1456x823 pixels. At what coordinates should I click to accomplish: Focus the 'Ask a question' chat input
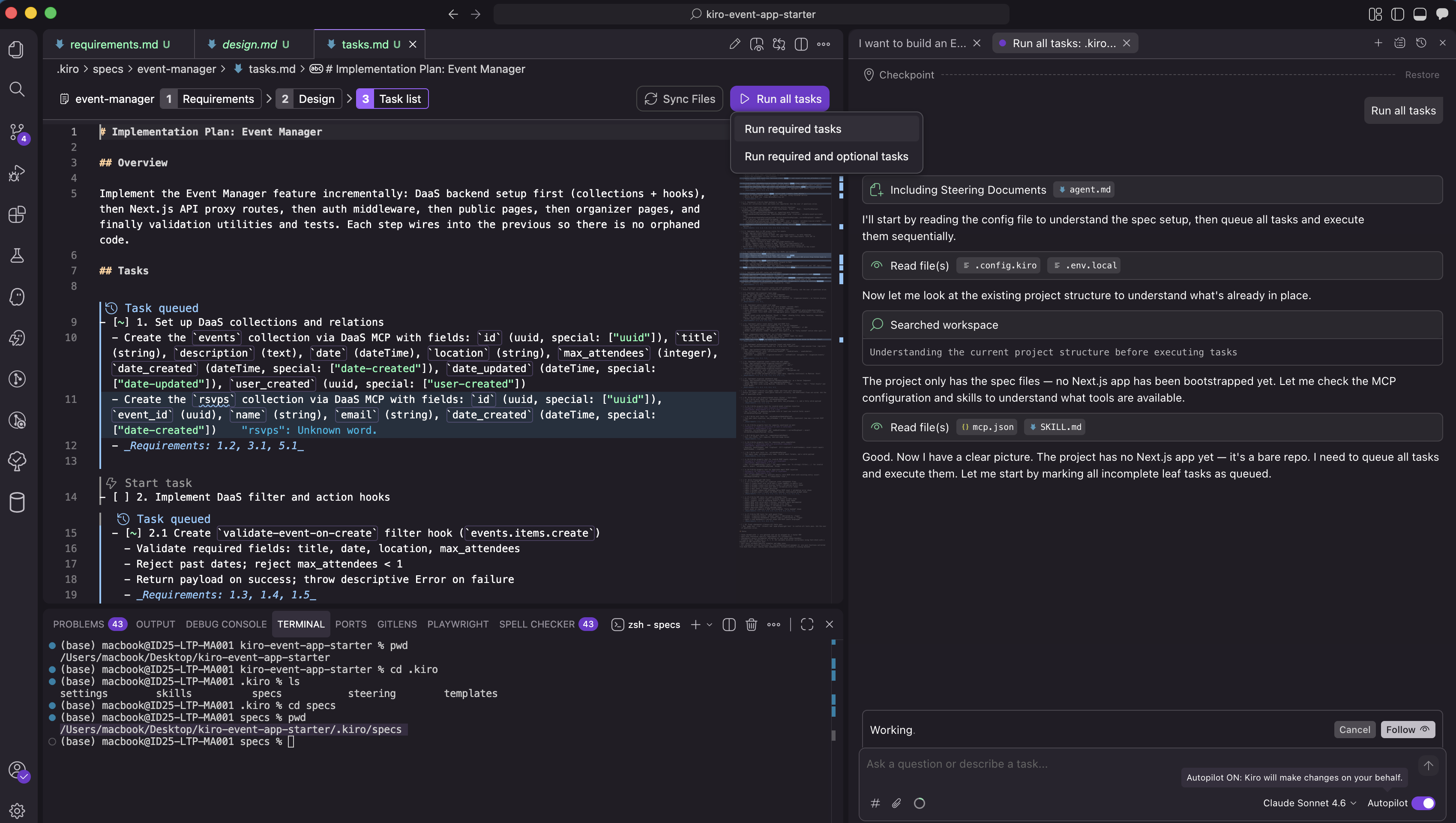click(1136, 764)
